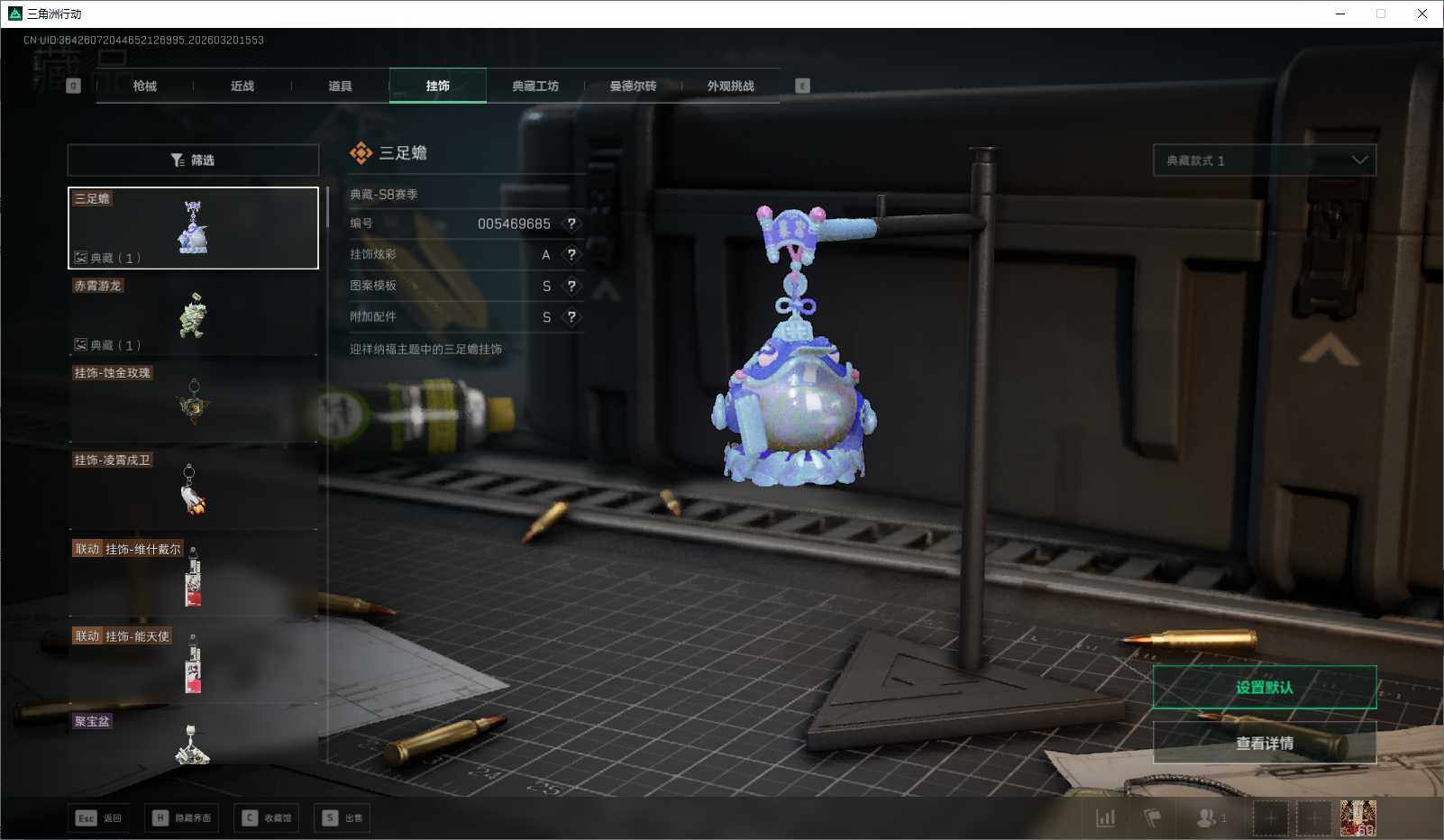Click the 设置默认 button

coord(1265,688)
